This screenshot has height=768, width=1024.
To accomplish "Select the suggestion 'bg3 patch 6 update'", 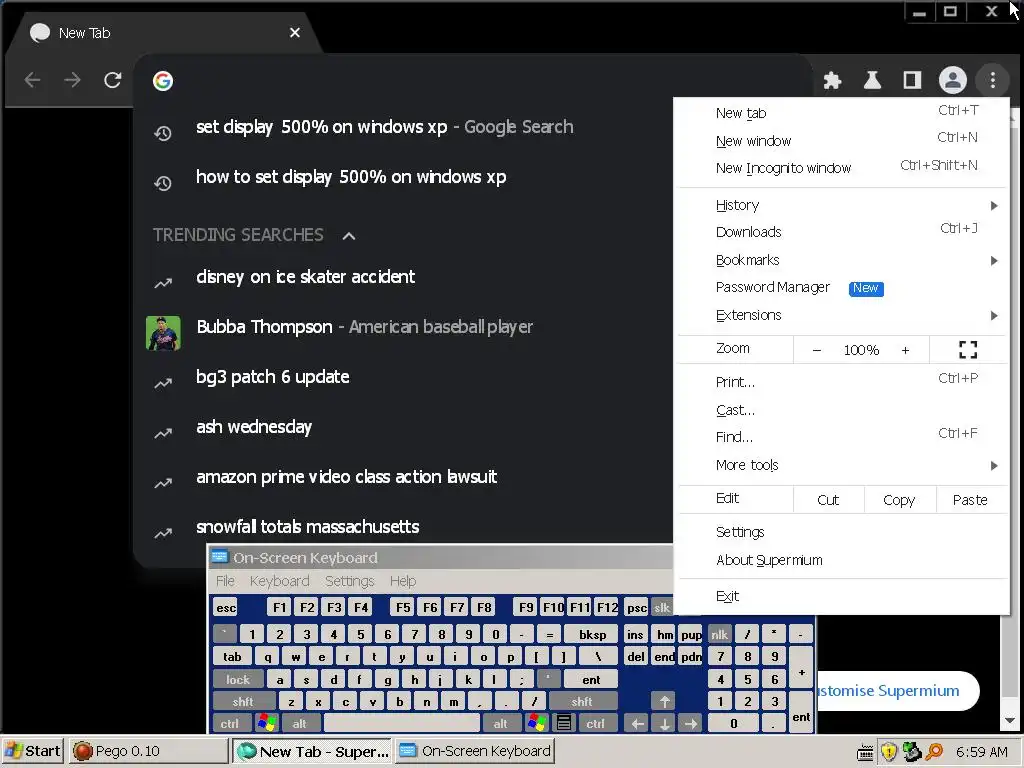I will (272, 377).
